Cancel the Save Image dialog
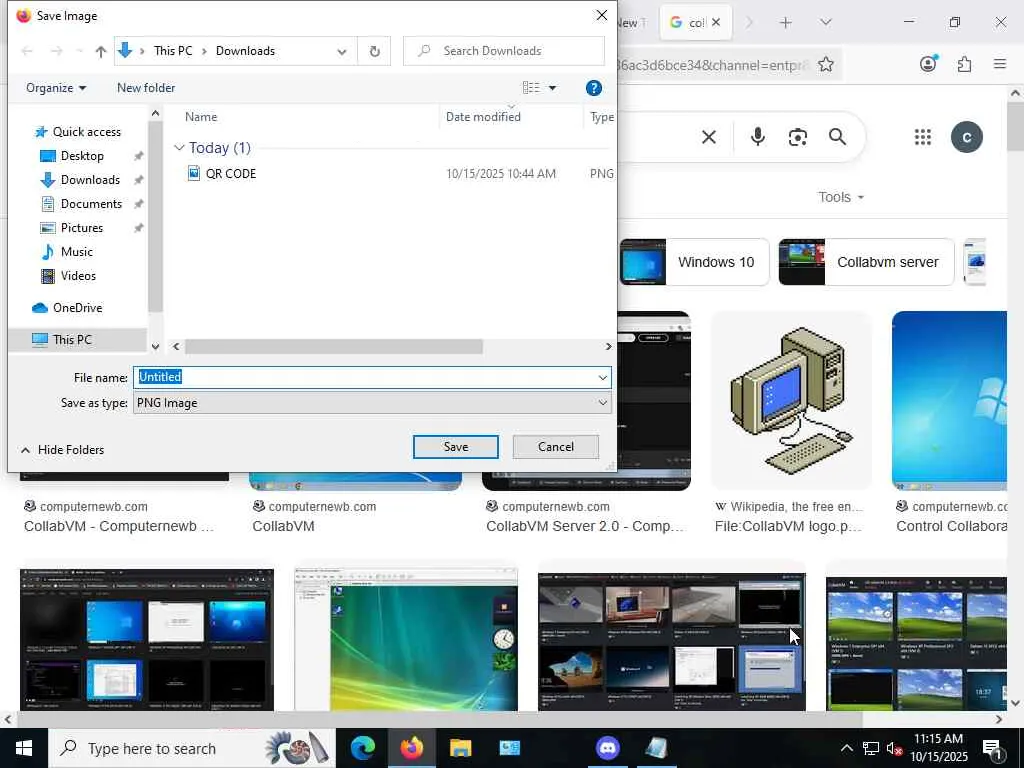This screenshot has height=768, width=1024. point(556,447)
